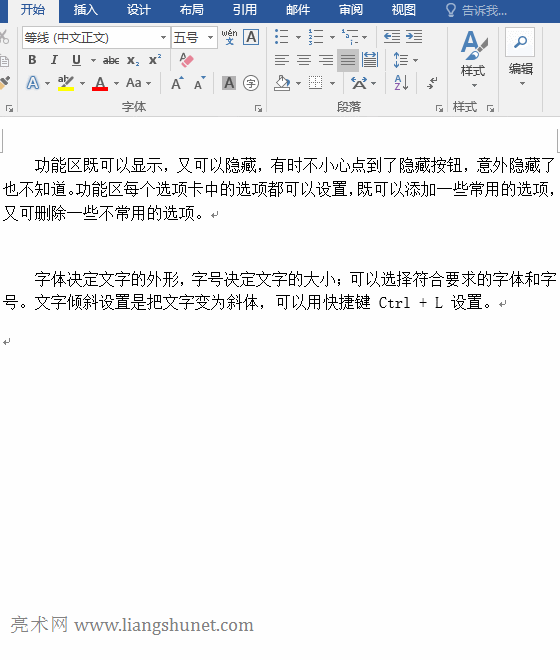Image resolution: width=560 pixels, height=660 pixels.
Task: Click the Clear All Formatting eraser icon
Action: (186, 60)
